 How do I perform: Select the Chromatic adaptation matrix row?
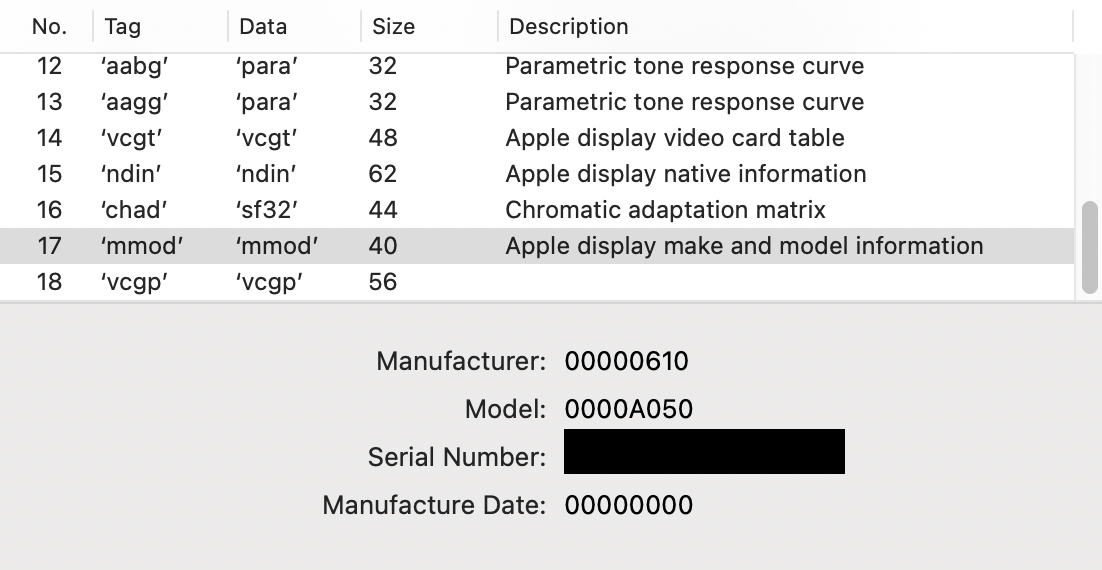pos(665,211)
